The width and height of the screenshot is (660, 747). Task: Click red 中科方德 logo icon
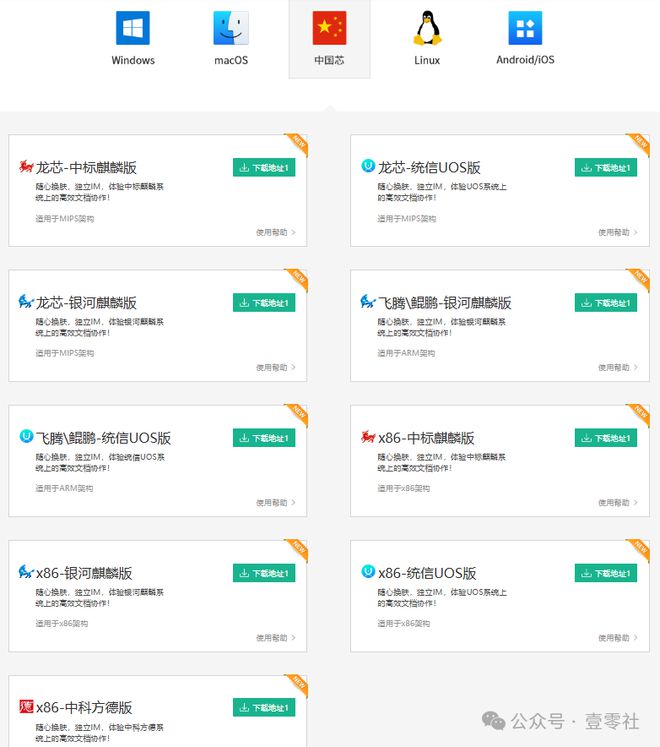pos(26,706)
